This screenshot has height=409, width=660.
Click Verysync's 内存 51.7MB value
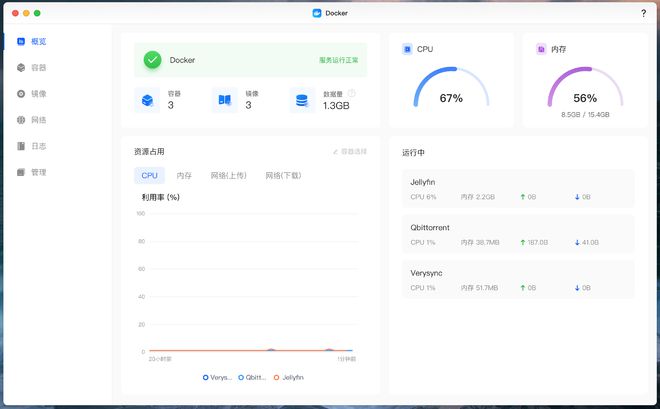point(479,288)
